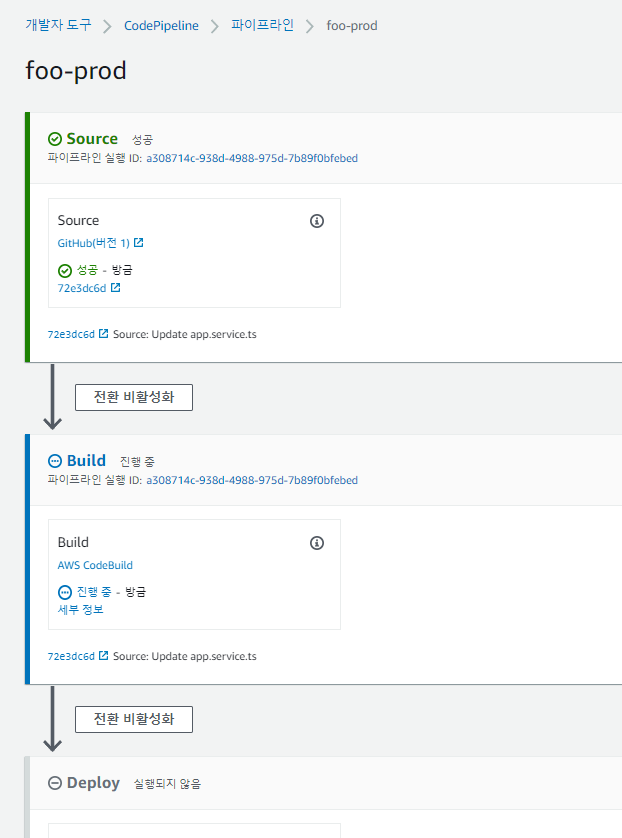622x838 pixels.
Task: Click in-progress status icon inside Build action card
Action: [65, 592]
